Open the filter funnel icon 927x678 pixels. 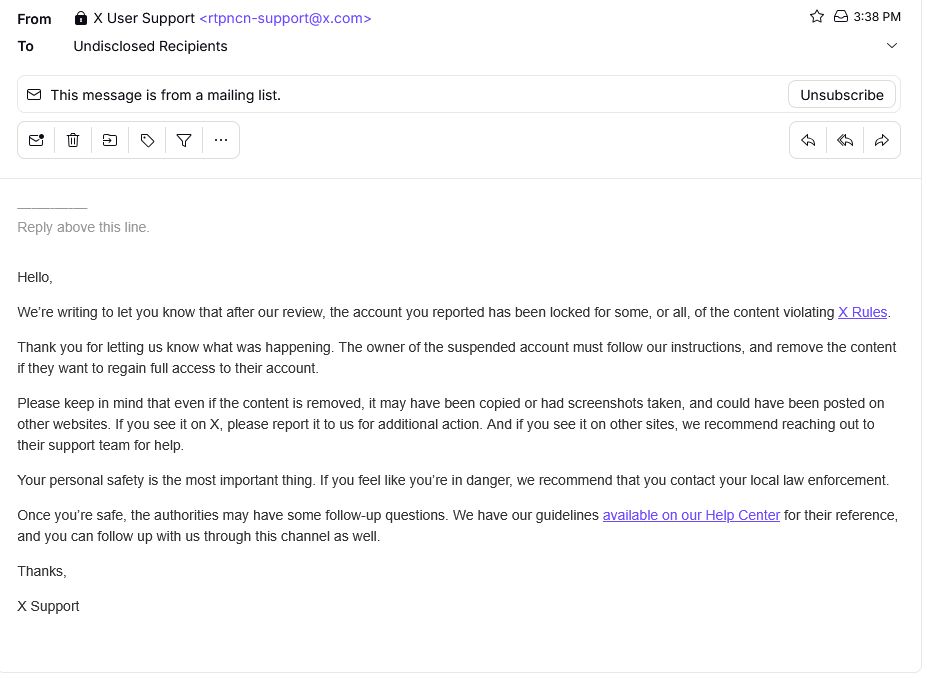click(184, 141)
